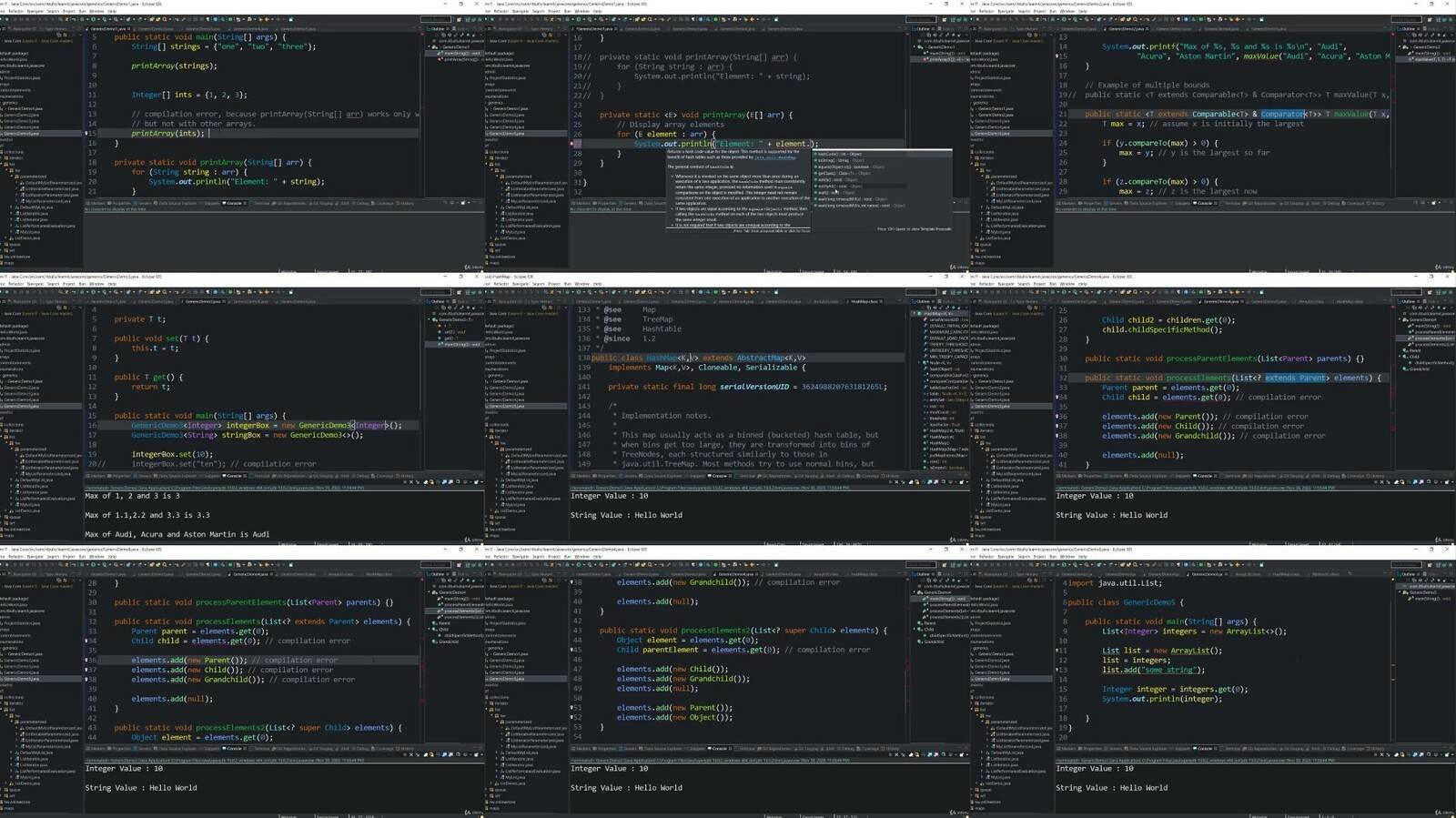Expand DefaultMyList.java in the Integer[] ints frame explorer
The height and width of the screenshot is (818, 1456).
[x=12, y=207]
